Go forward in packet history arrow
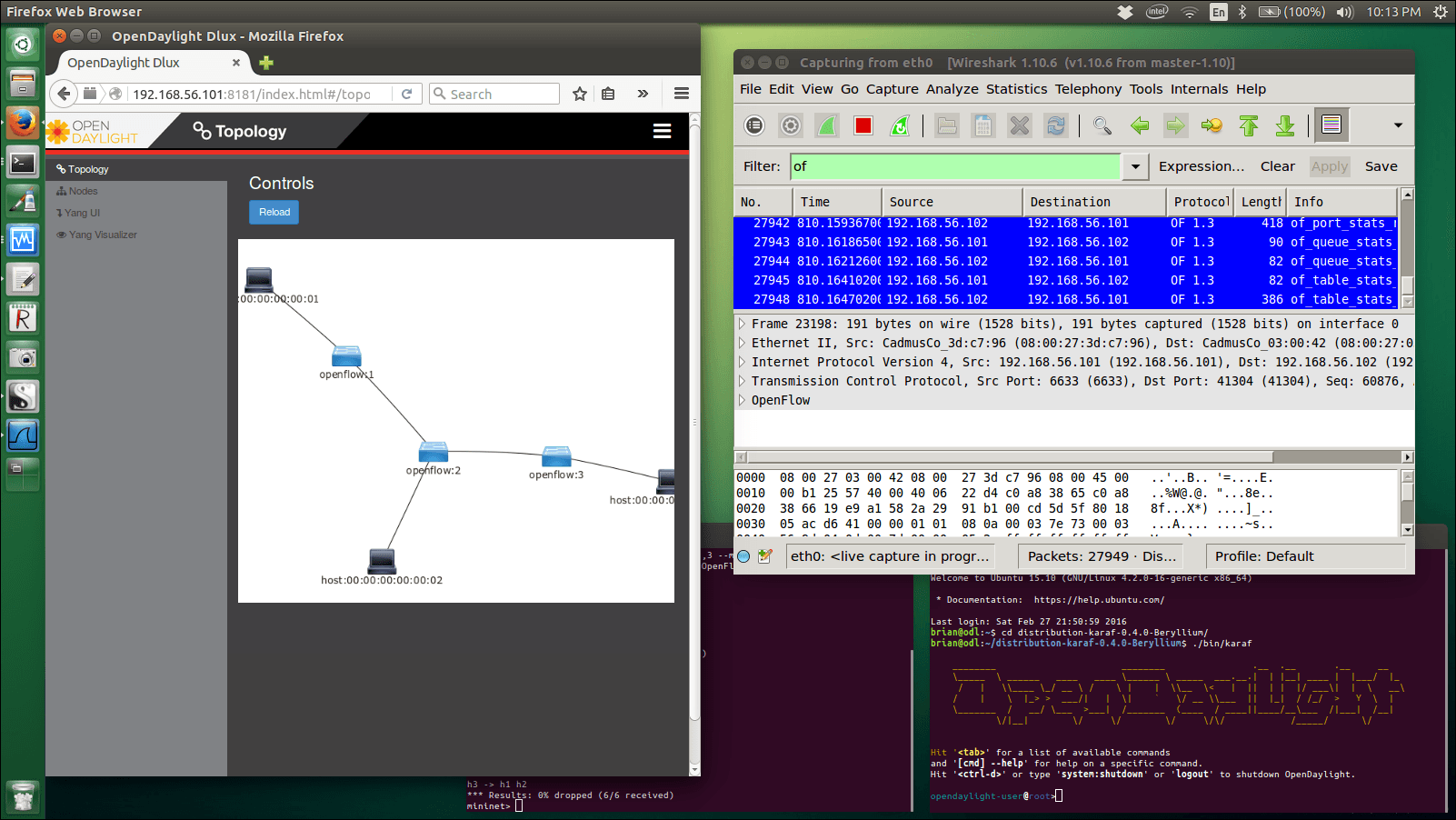 pos(1175,125)
